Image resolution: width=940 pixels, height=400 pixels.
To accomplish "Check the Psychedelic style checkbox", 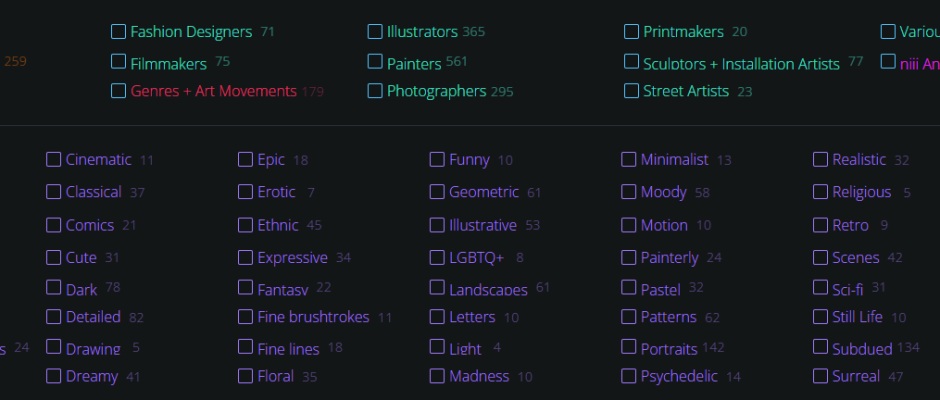I will (x=628, y=376).
